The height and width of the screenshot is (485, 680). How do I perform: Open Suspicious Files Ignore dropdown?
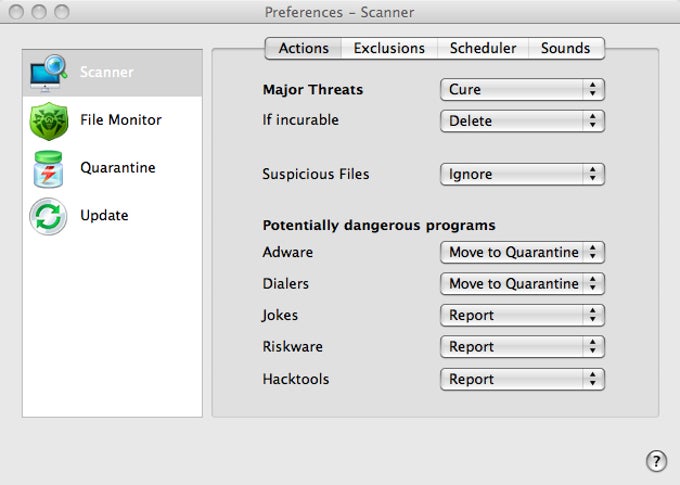522,174
